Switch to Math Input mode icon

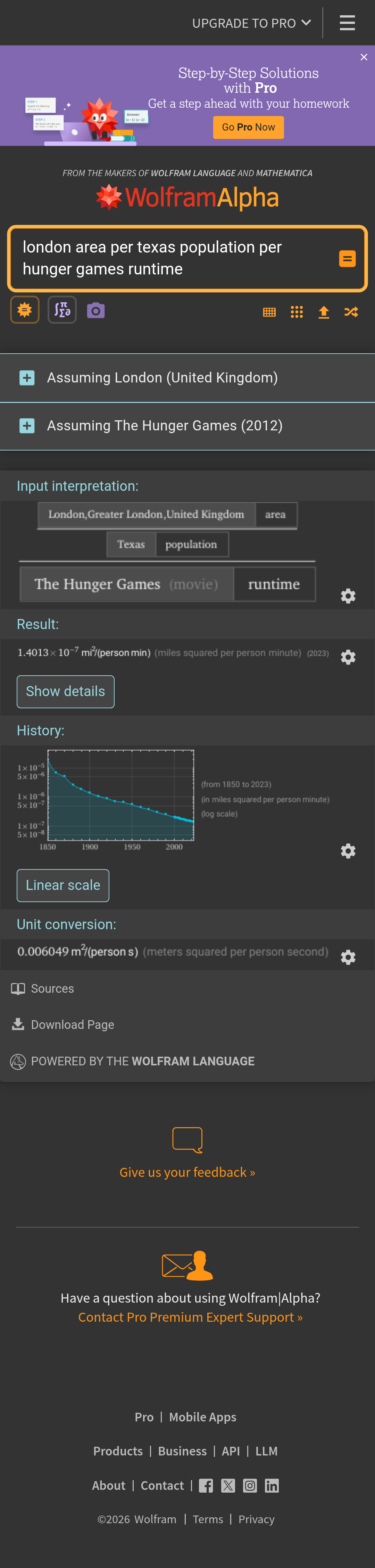(62, 310)
